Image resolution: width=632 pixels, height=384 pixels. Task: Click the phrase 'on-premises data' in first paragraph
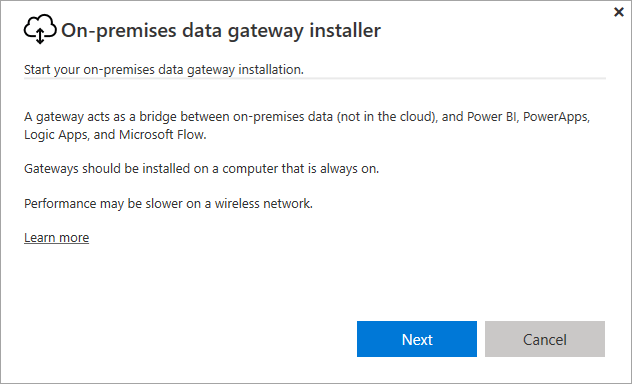[283, 117]
